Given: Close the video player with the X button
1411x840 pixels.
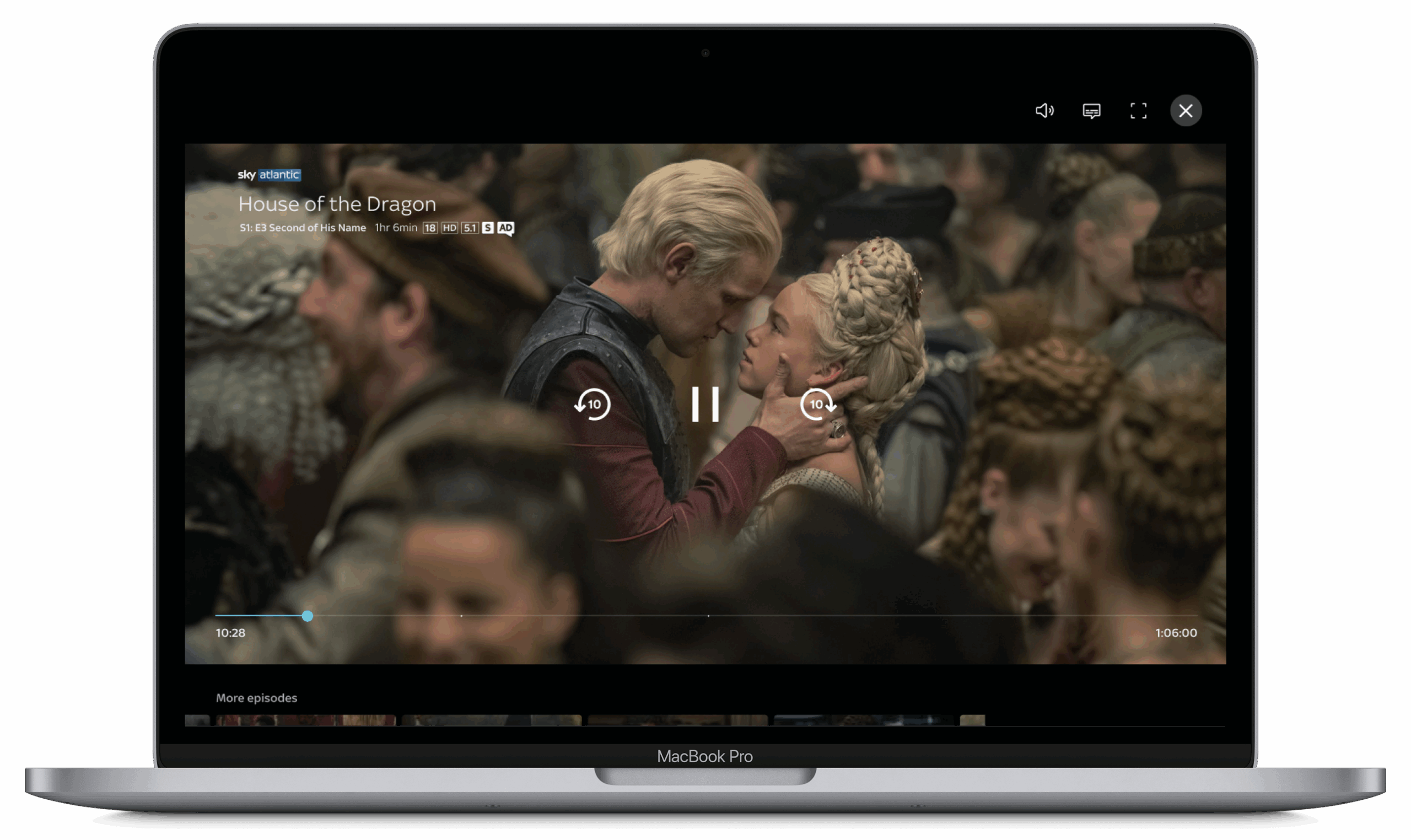Looking at the screenshot, I should tap(1186, 110).
